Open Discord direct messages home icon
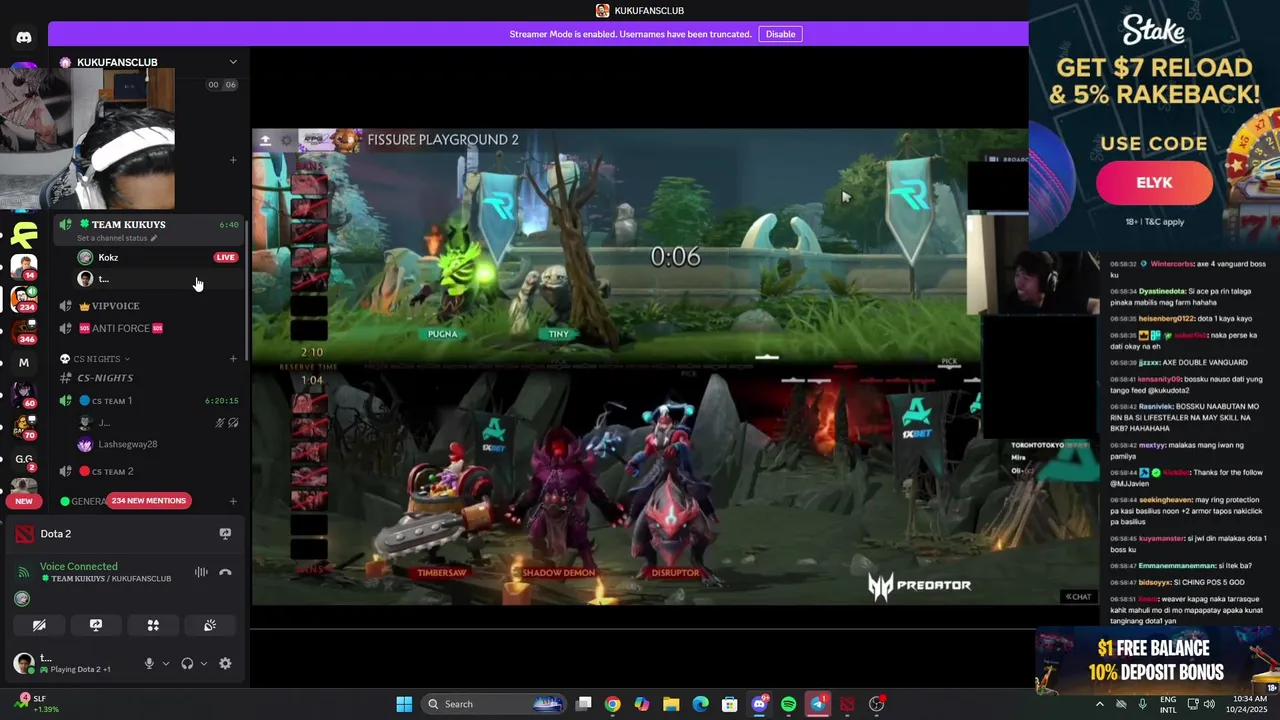1280x720 pixels. (24, 37)
